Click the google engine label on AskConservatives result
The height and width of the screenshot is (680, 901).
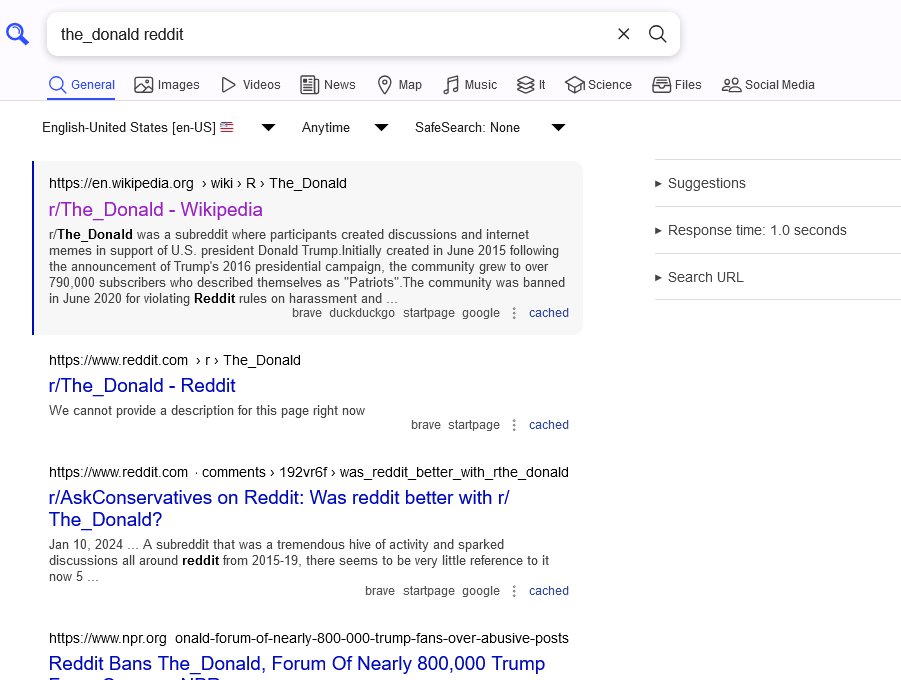click(x=481, y=591)
